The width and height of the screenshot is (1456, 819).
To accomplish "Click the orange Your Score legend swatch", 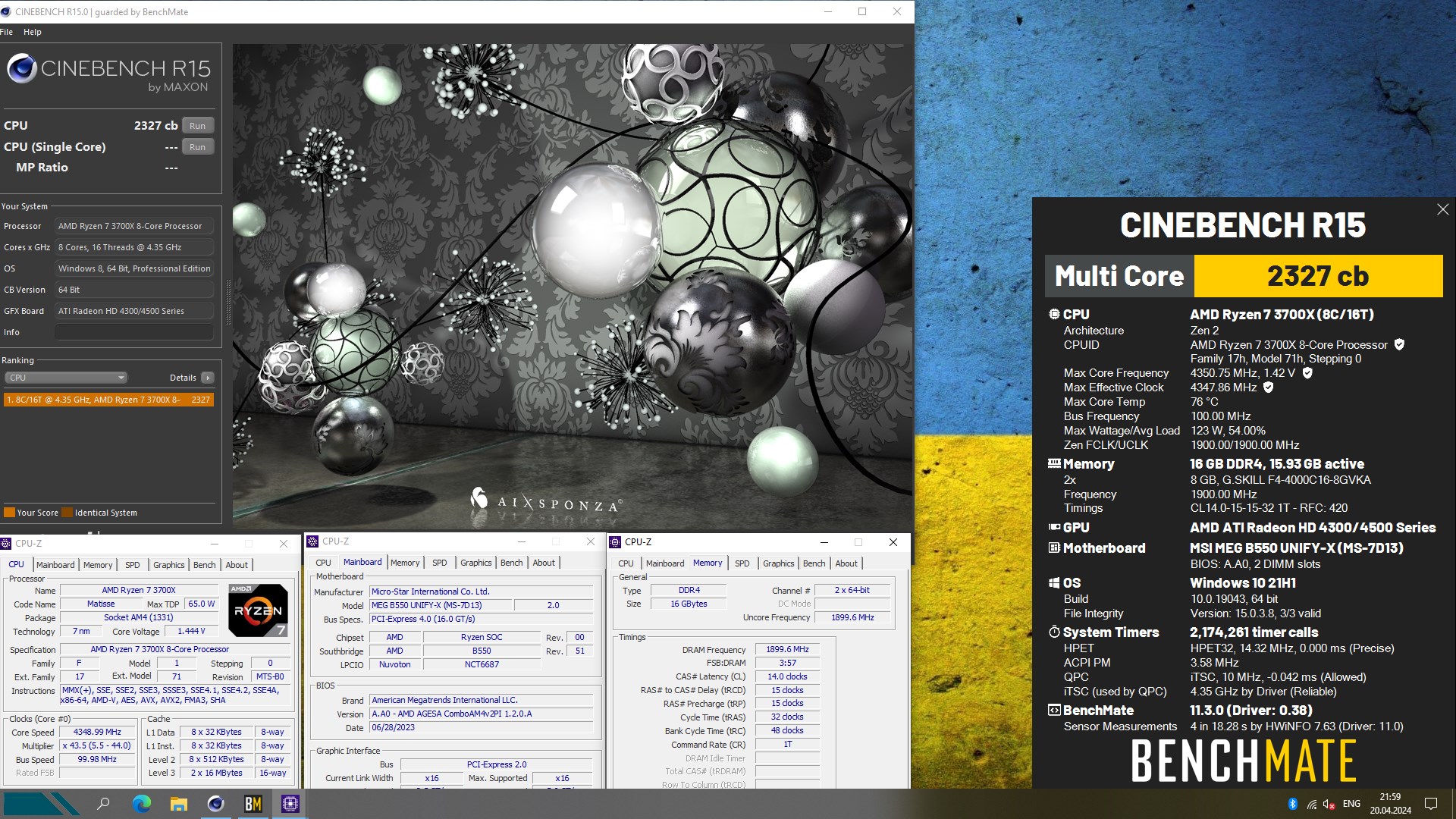I will [9, 513].
